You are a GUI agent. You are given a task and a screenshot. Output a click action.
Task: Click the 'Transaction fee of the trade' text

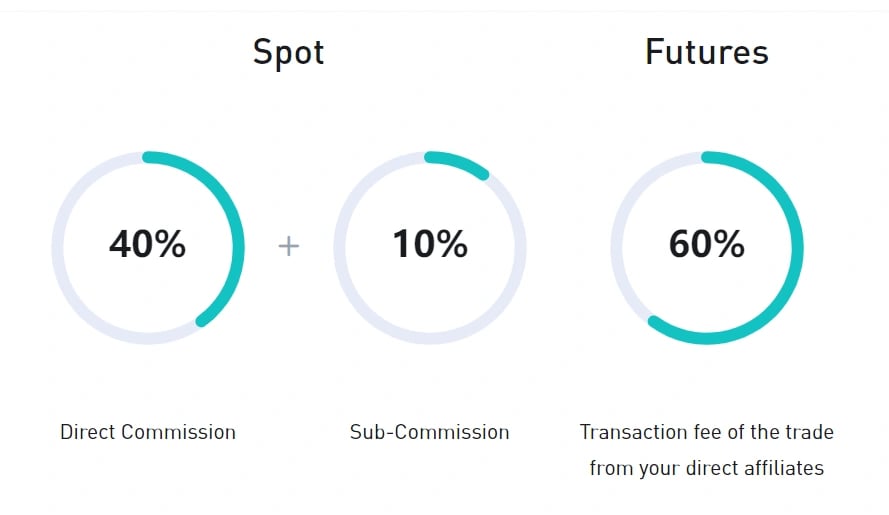(706, 432)
